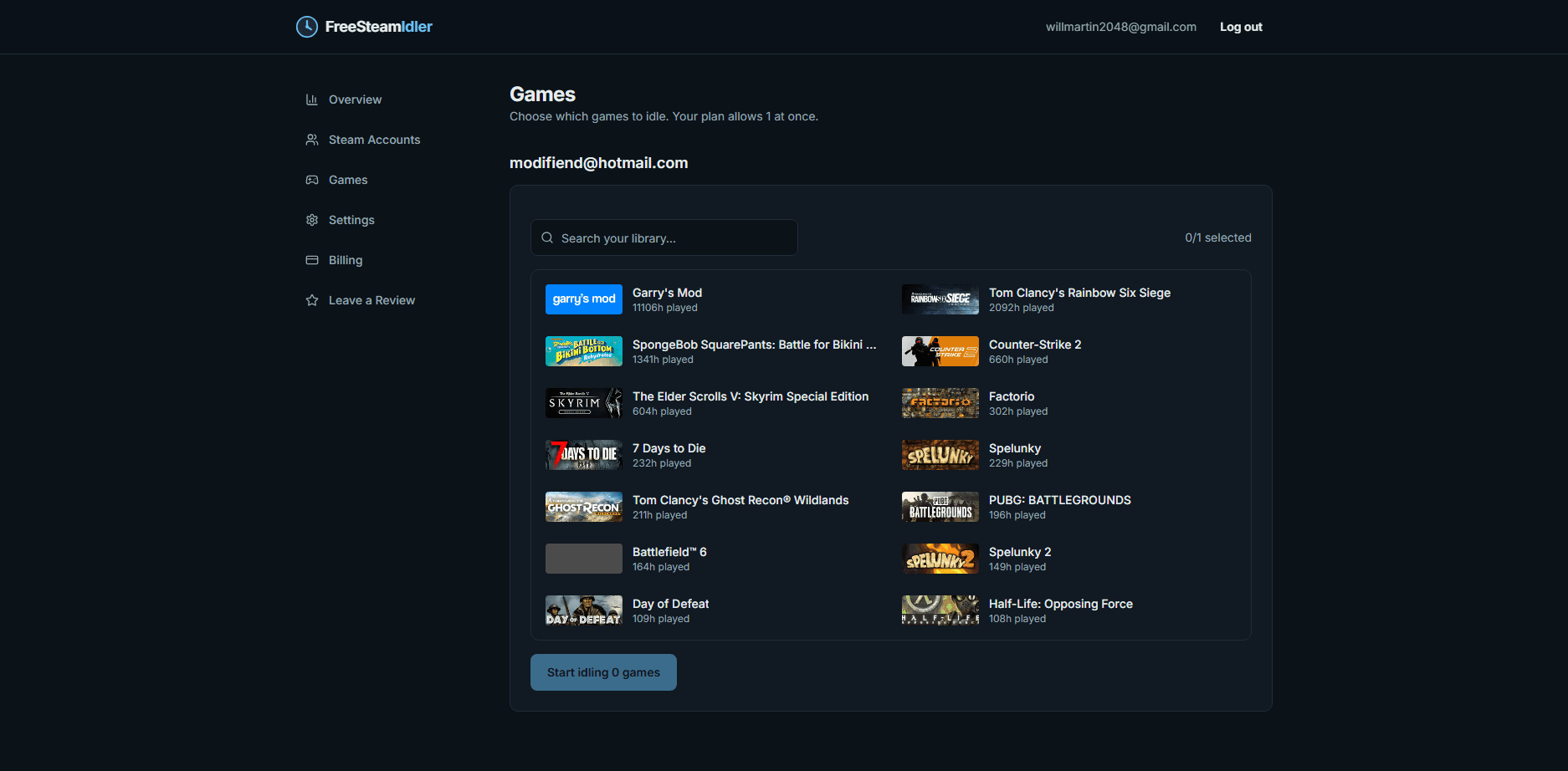Image resolution: width=1568 pixels, height=771 pixels.
Task: Click the search magnifier icon
Action: coord(547,237)
